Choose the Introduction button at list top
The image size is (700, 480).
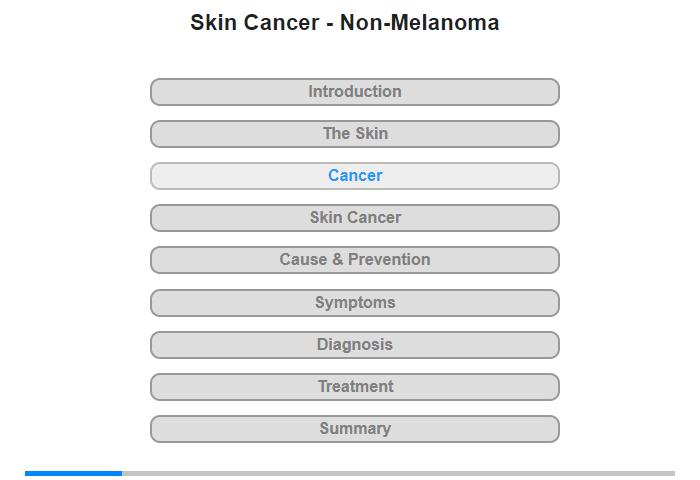click(355, 92)
